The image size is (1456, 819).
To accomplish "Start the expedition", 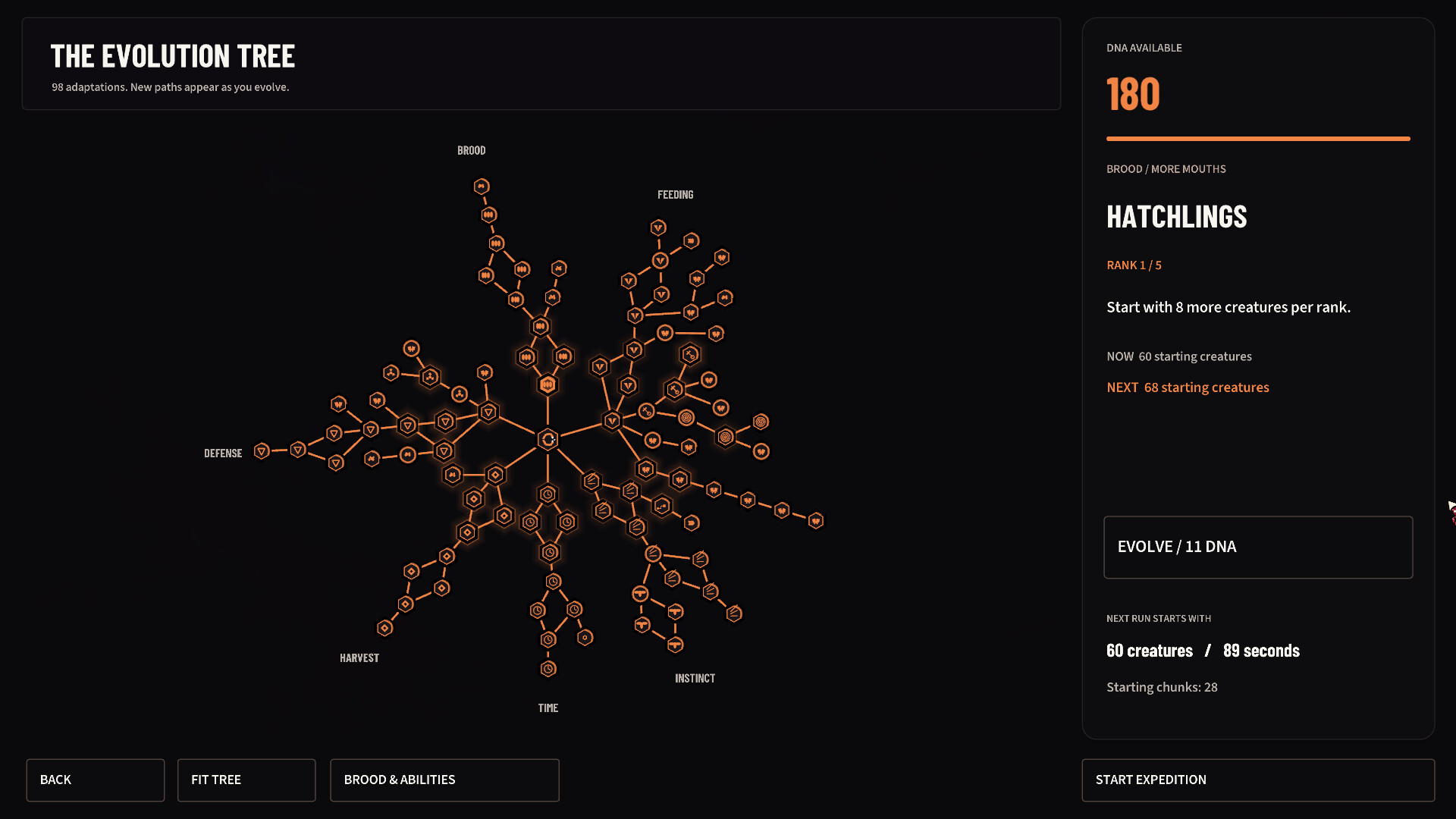I will click(1258, 780).
